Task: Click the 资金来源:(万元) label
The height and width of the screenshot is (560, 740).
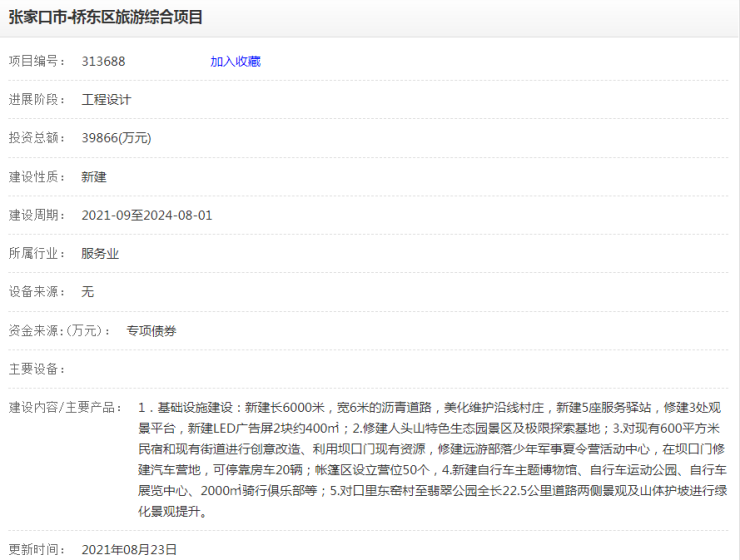Action: [x=59, y=331]
